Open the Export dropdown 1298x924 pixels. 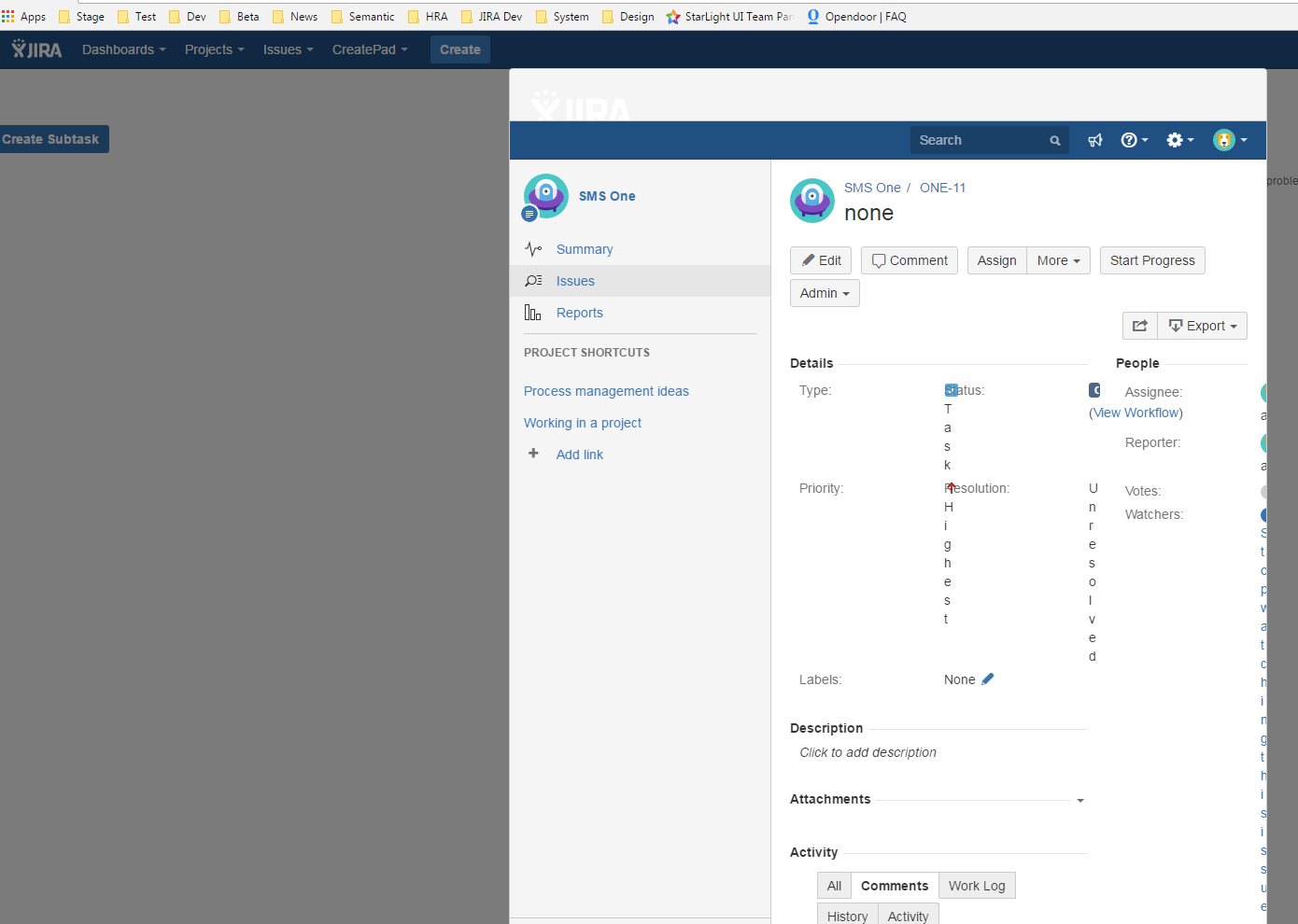(x=1203, y=326)
